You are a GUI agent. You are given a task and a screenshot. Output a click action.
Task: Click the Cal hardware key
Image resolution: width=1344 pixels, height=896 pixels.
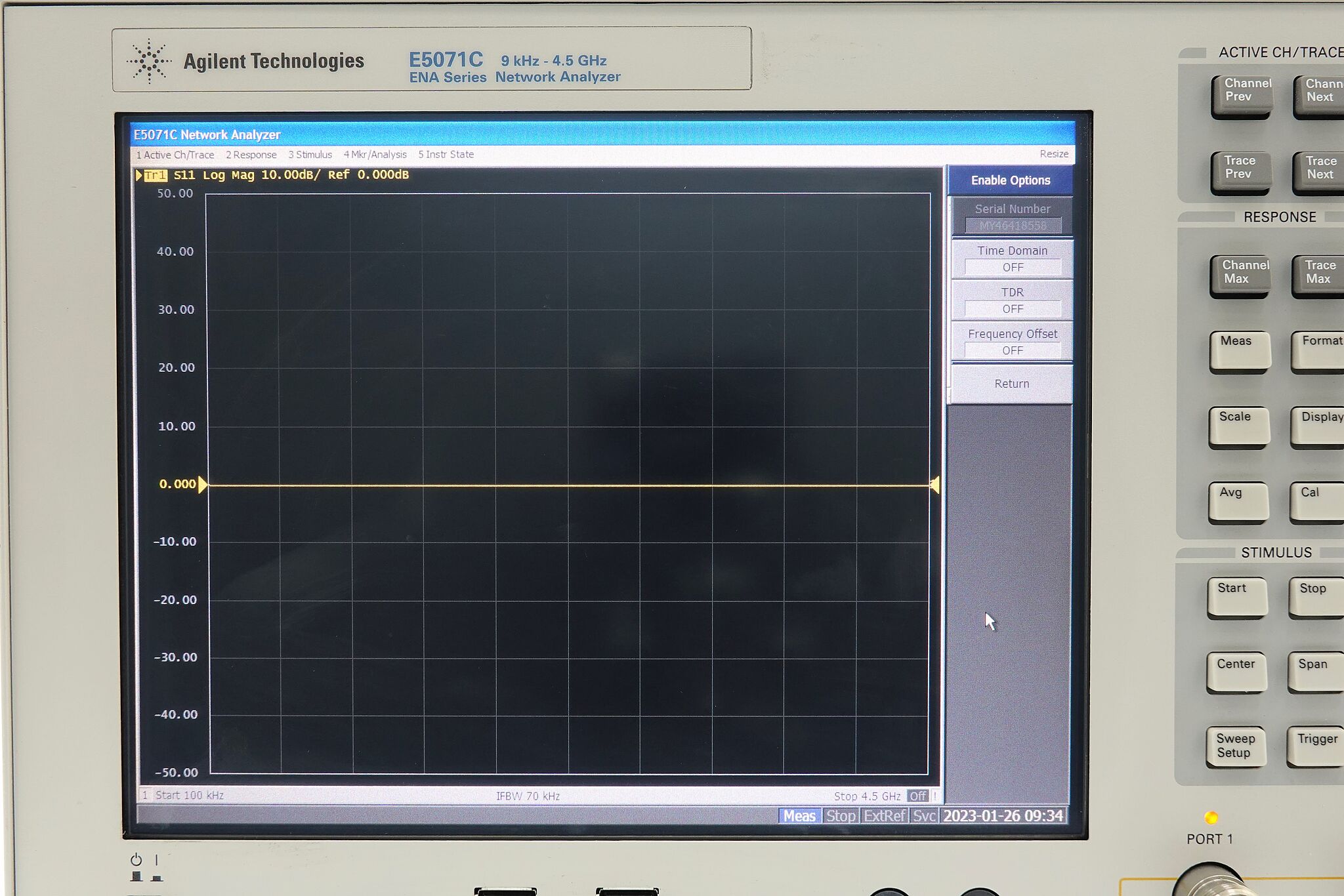pos(1316,502)
